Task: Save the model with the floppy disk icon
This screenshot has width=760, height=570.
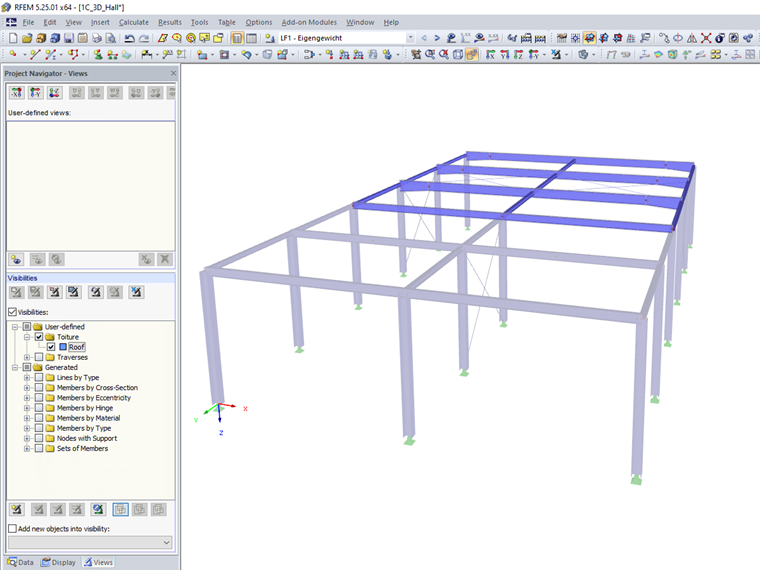Action: (x=69, y=38)
